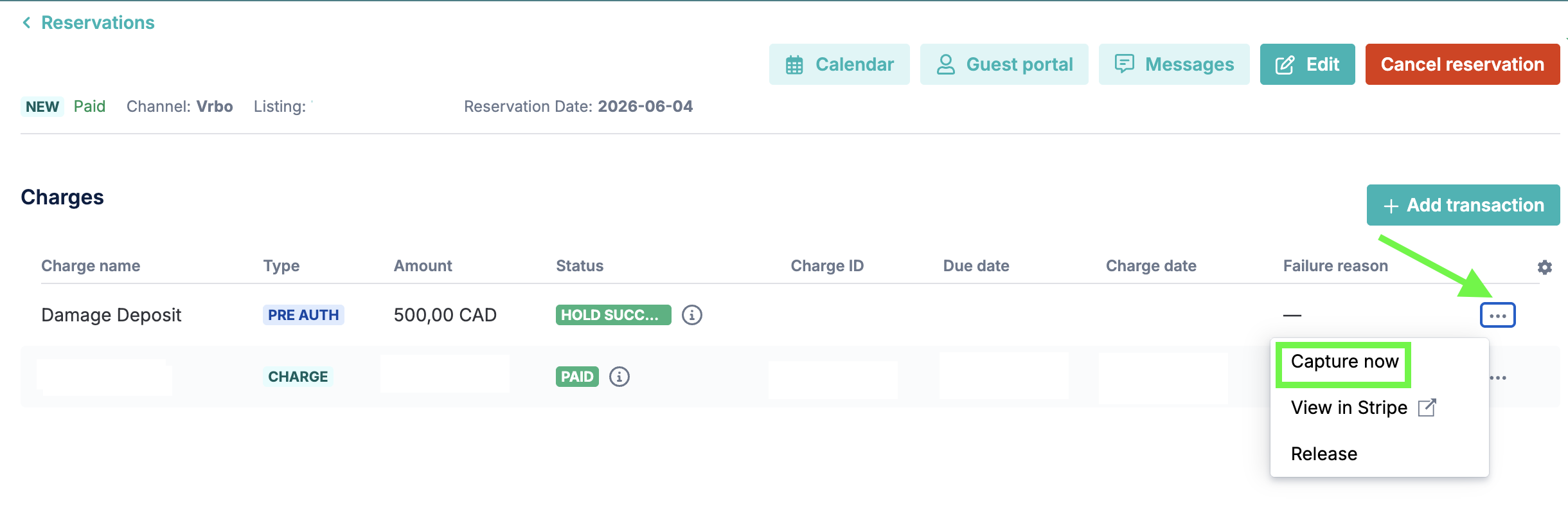This screenshot has height=527, width=1568.
Task: Choose View in Stripe option
Action: (x=1349, y=407)
